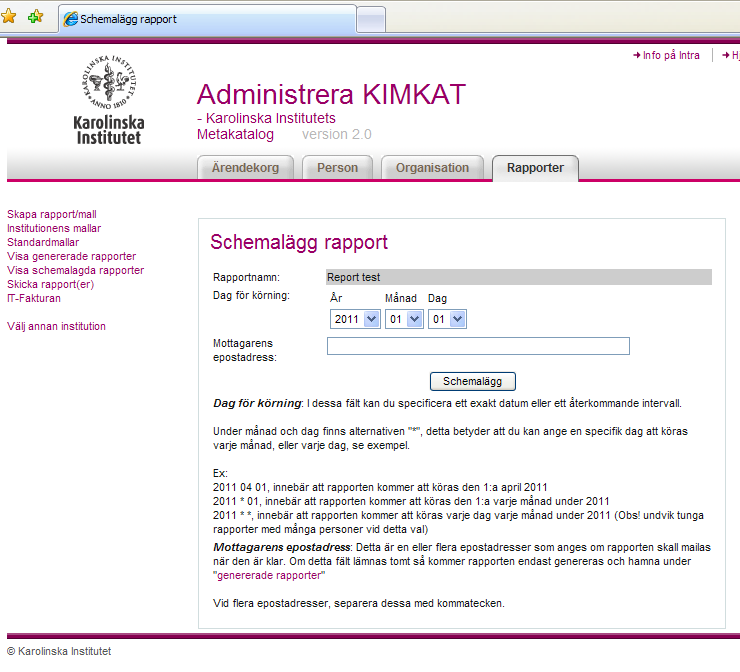The width and height of the screenshot is (740, 672).
Task: Click the Metakatalog subtitle text
Action: [235, 134]
